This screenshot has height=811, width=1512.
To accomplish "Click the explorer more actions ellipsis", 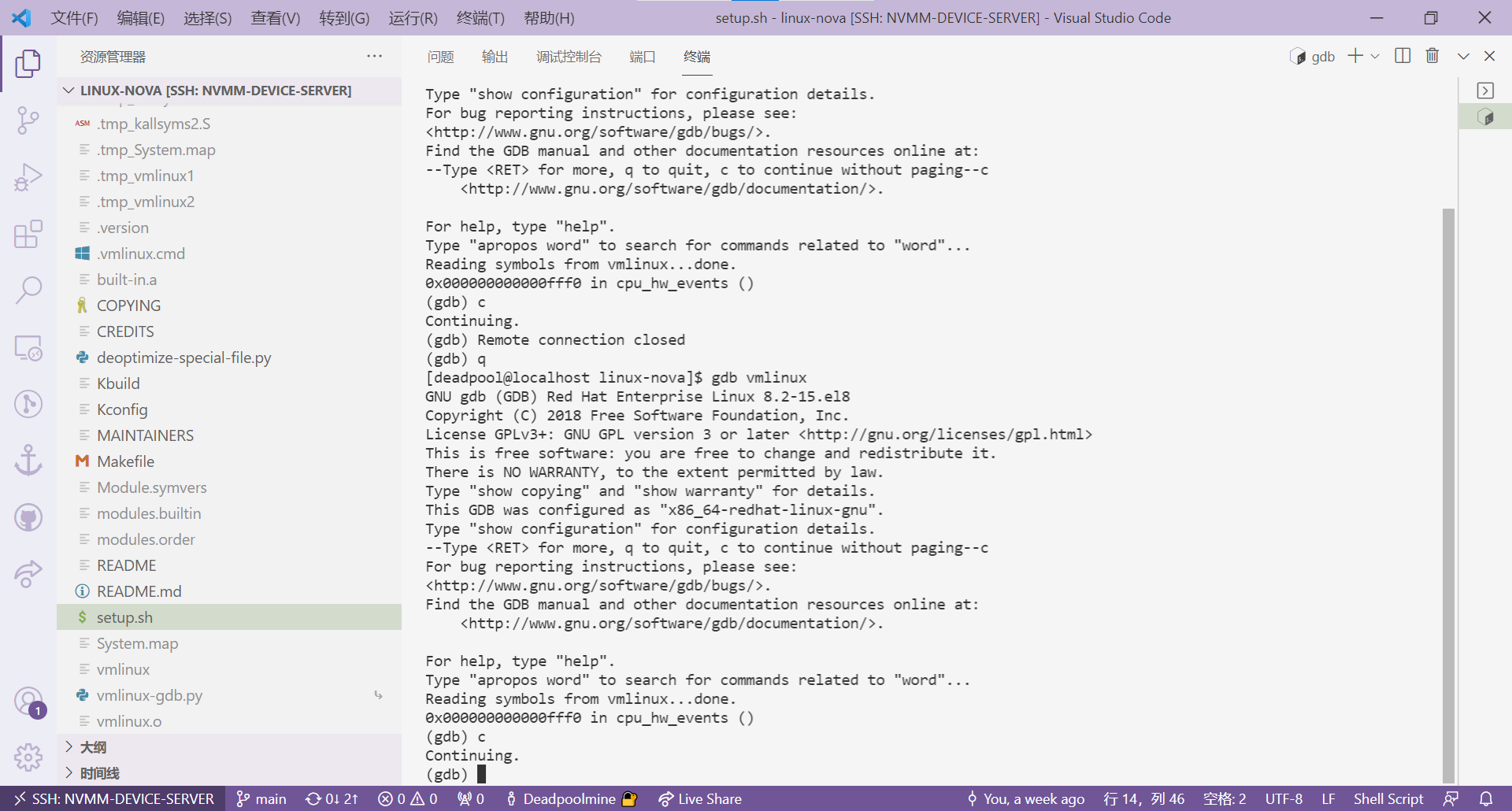I will (374, 57).
